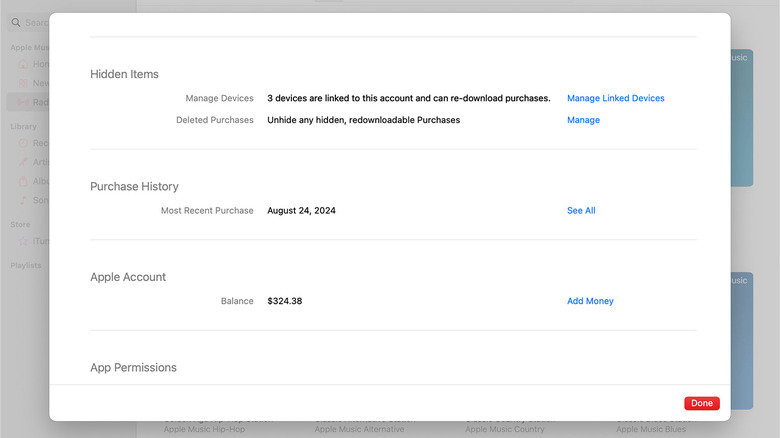
Task: Select the '$324.38' balance value
Action: [x=285, y=301]
